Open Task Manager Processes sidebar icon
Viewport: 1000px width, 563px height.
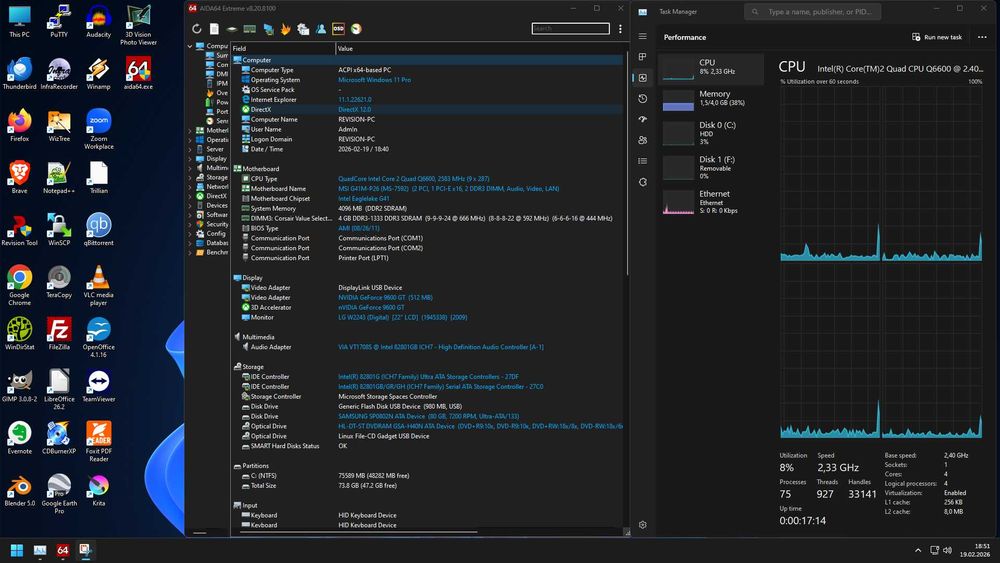[642, 57]
